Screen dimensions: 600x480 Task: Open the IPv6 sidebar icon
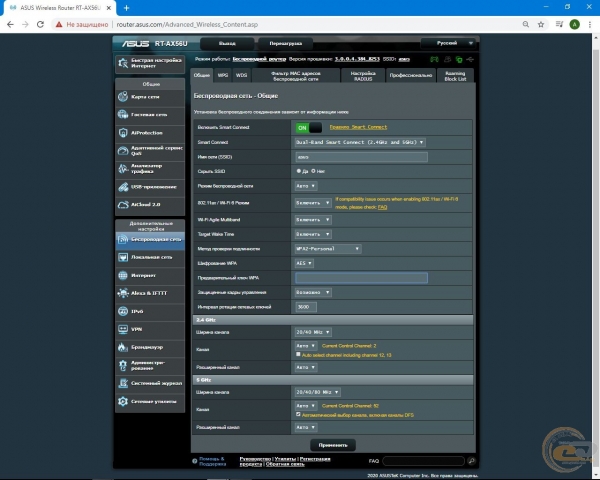123,311
